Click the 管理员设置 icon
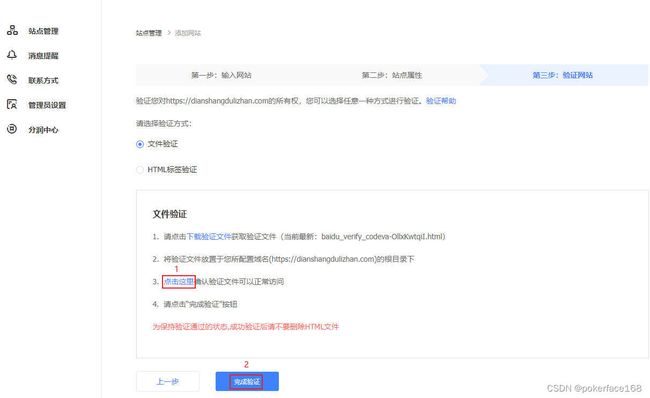The height and width of the screenshot is (398, 650). [x=12, y=104]
